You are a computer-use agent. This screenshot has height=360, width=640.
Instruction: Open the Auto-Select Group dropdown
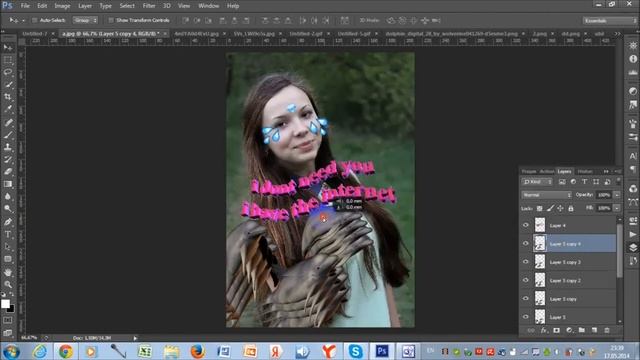pyautogui.click(x=85, y=20)
